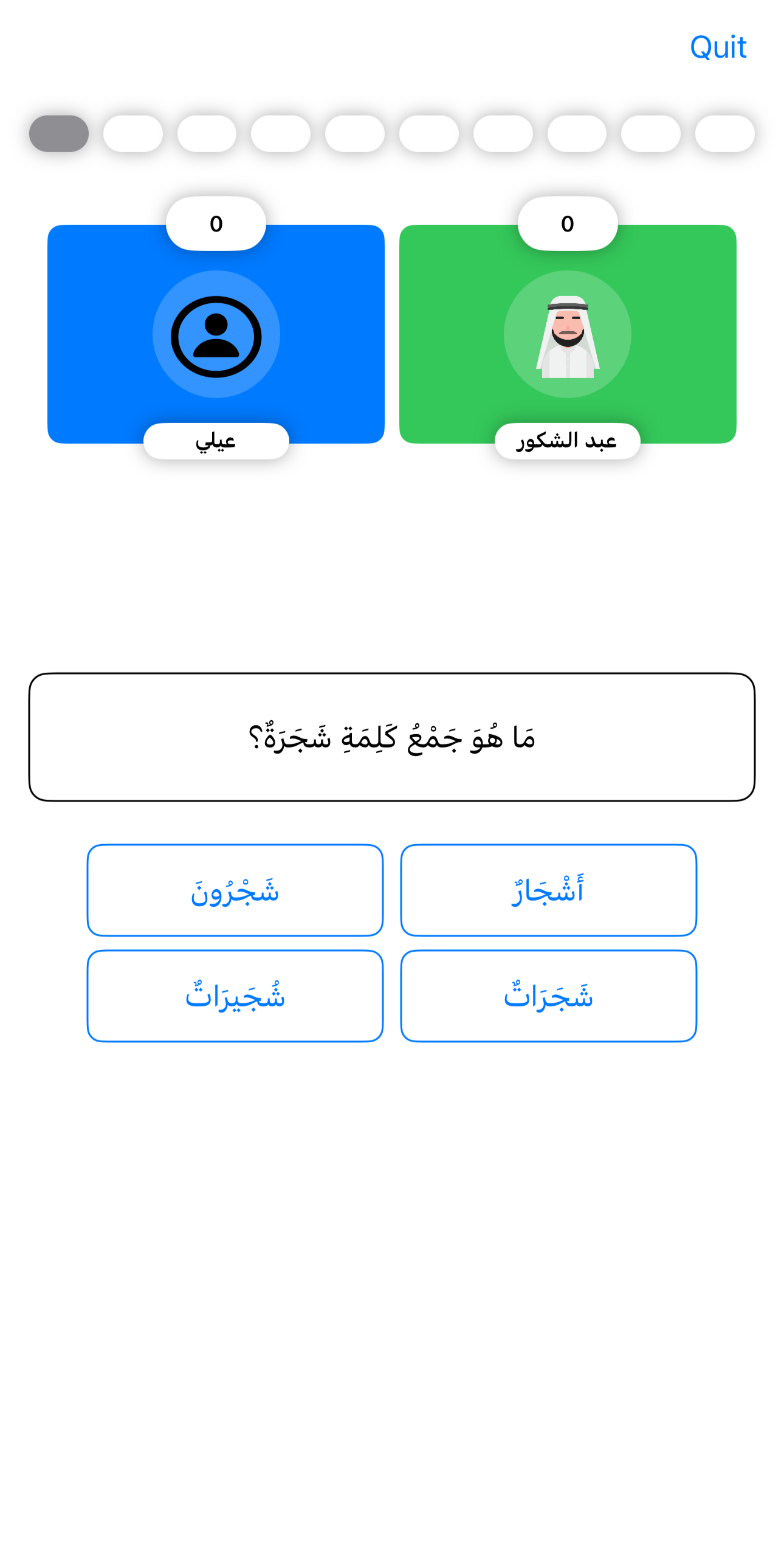Choose answer شَجْرُونَ
This screenshot has height=1568, width=784.
(235, 890)
